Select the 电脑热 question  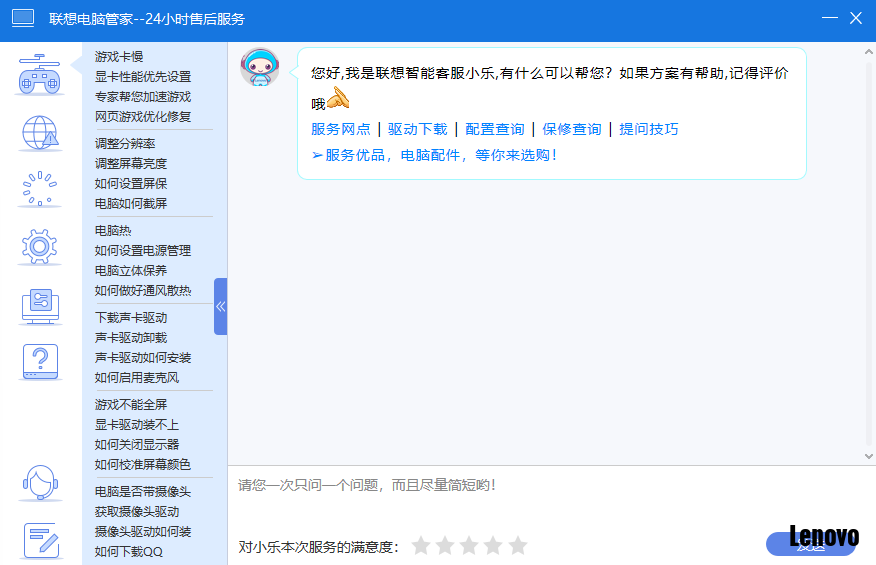[x=113, y=231]
